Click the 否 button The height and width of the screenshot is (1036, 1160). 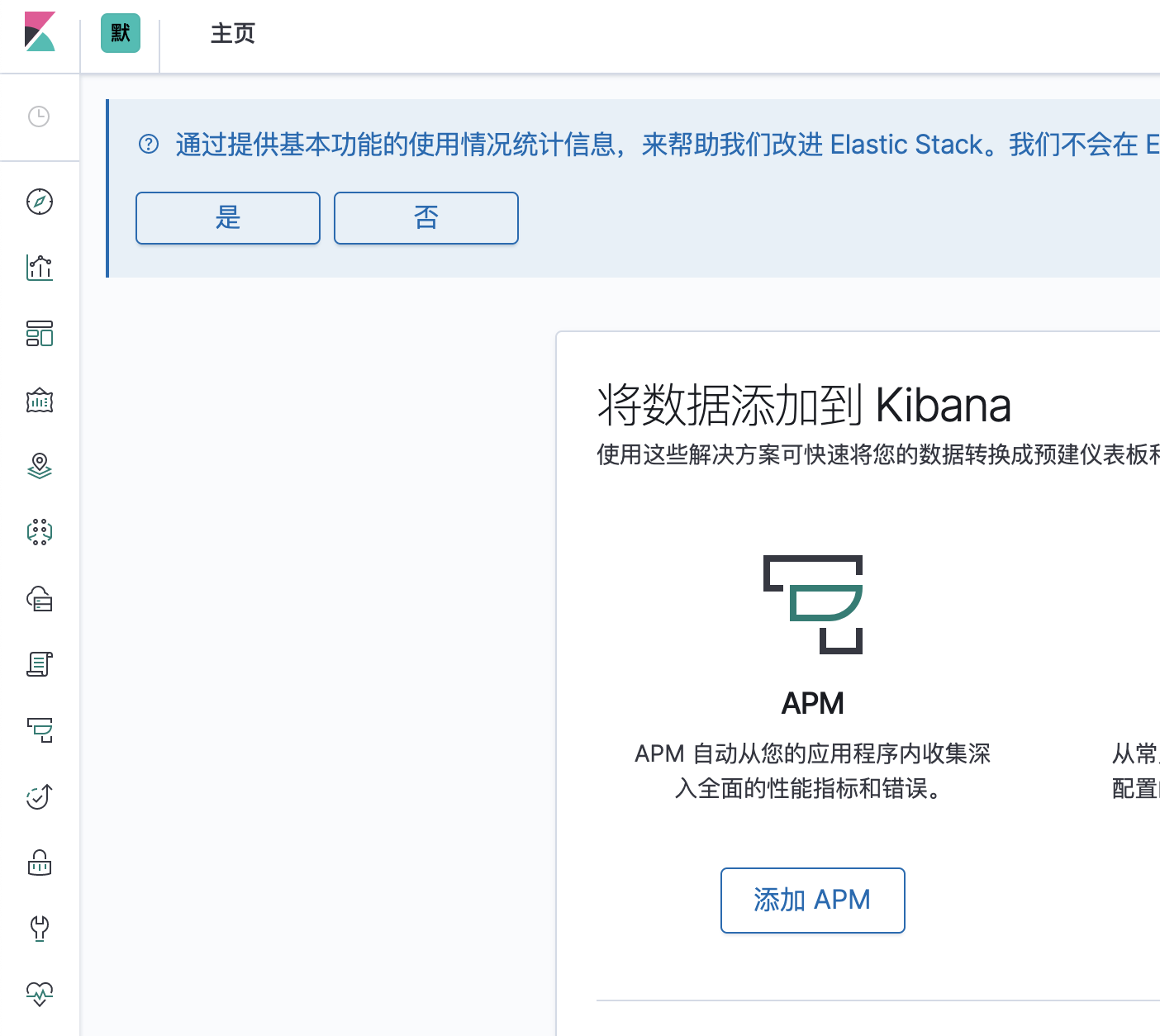pos(426,218)
